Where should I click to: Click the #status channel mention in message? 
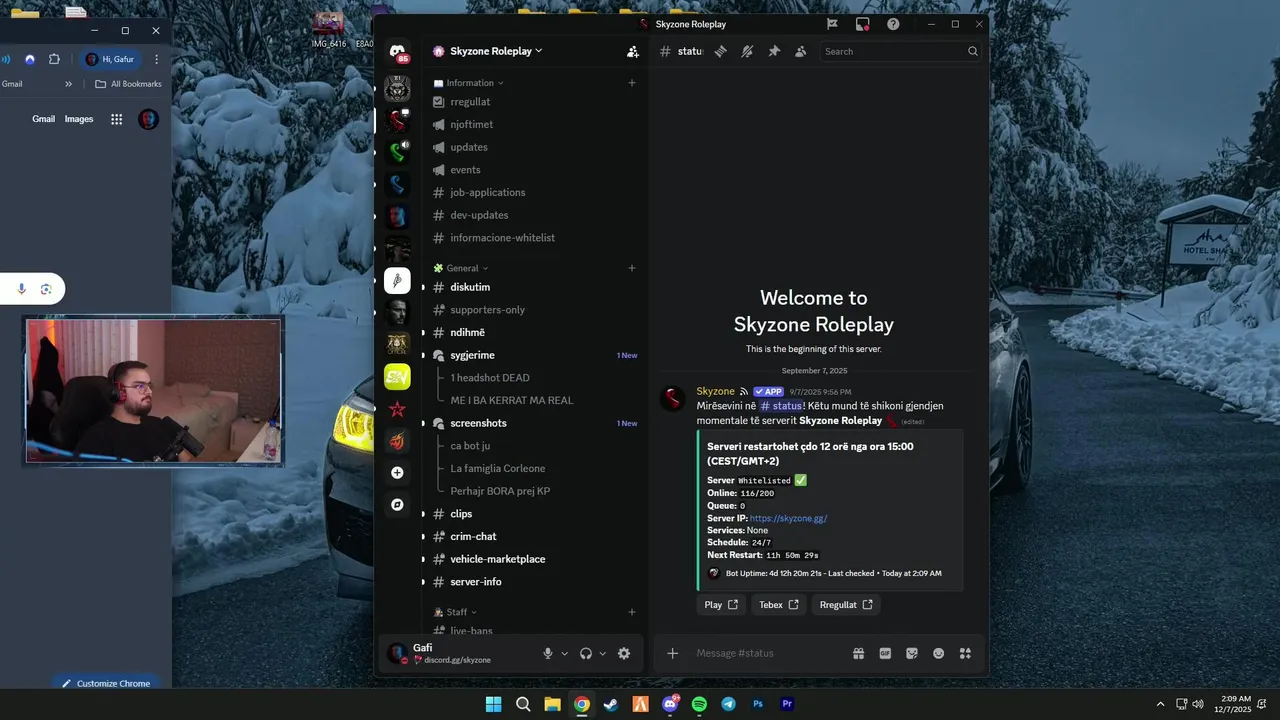781,406
